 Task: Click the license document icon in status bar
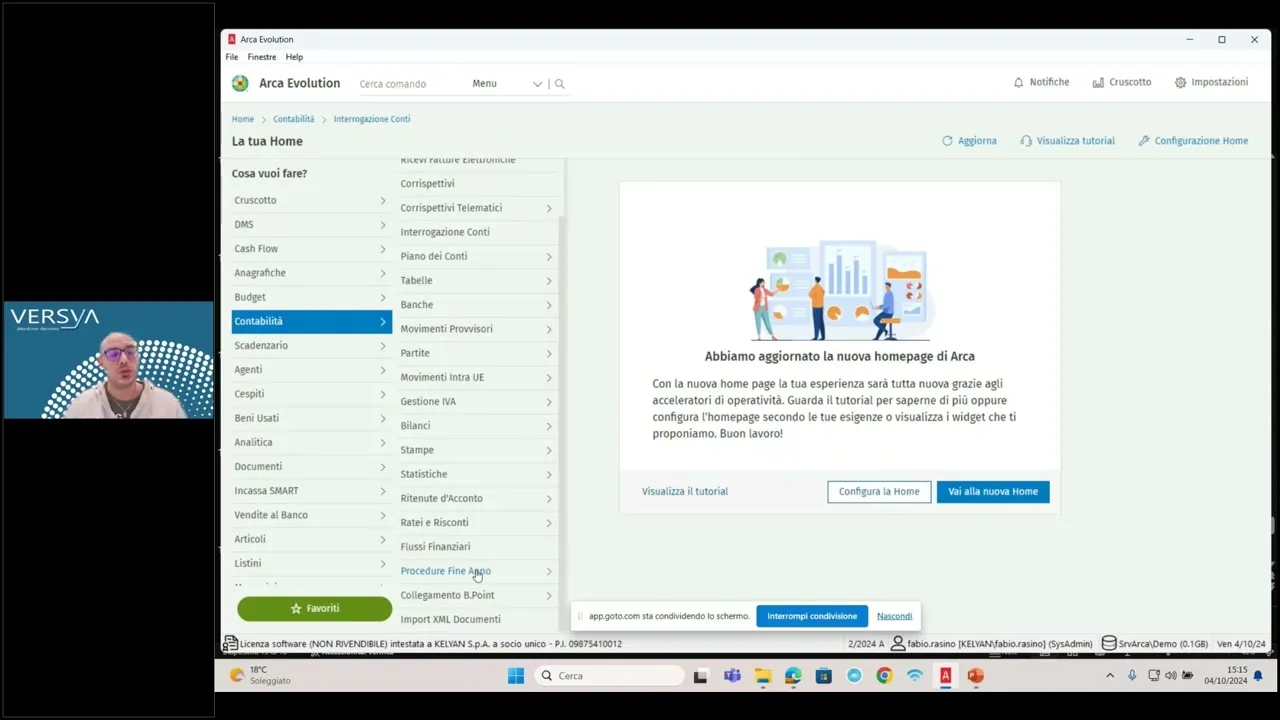[230, 643]
